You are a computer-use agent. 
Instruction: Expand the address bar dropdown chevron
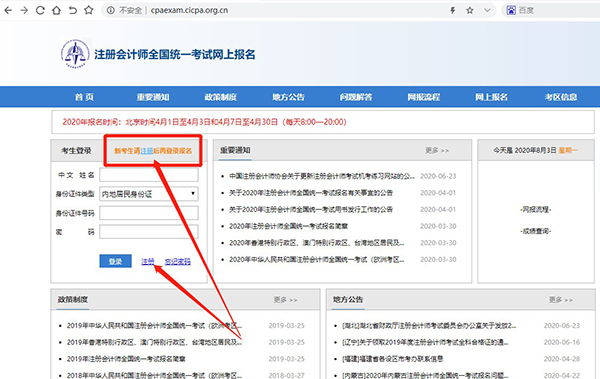(x=487, y=10)
